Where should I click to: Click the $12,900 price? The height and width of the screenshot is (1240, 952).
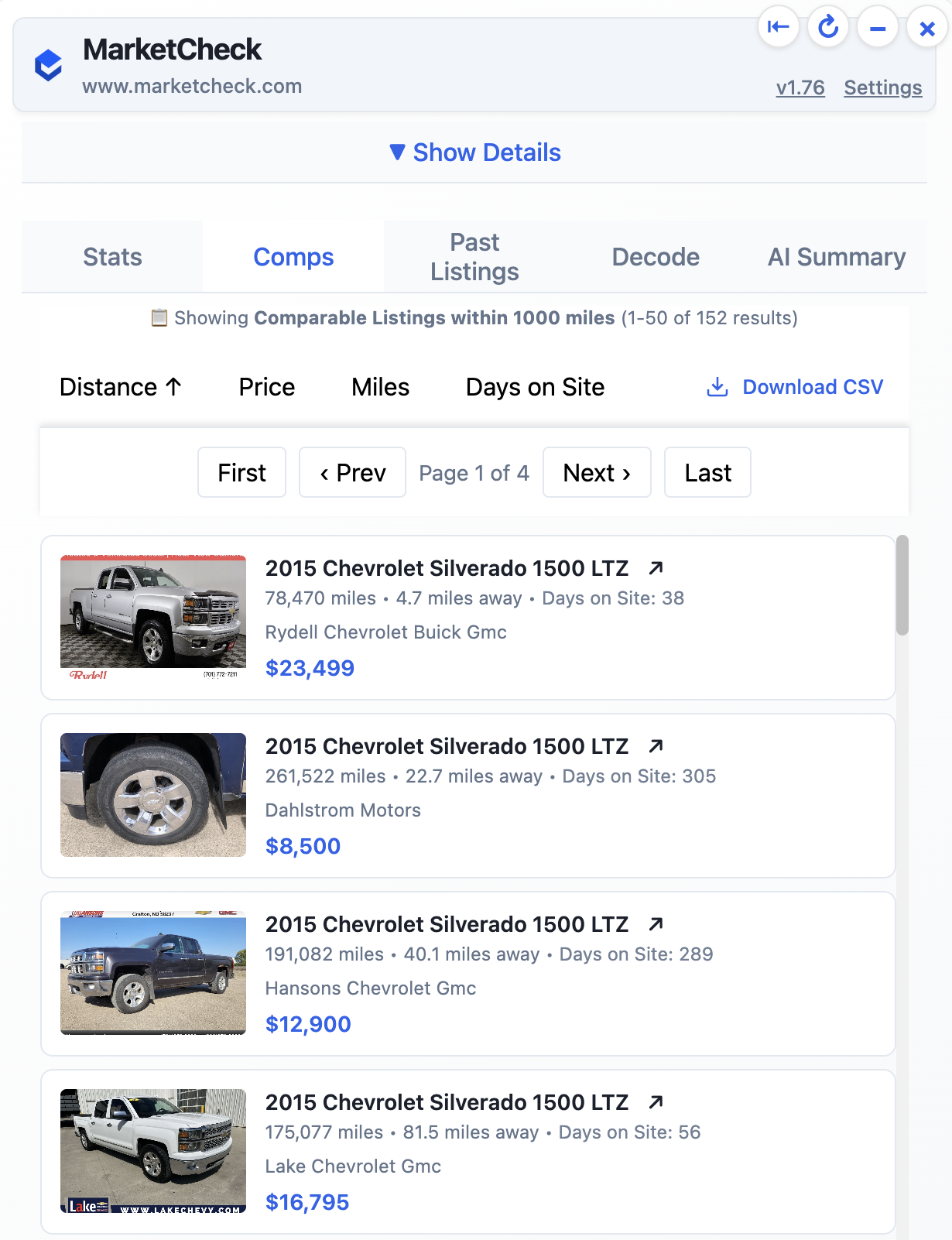308,1024
